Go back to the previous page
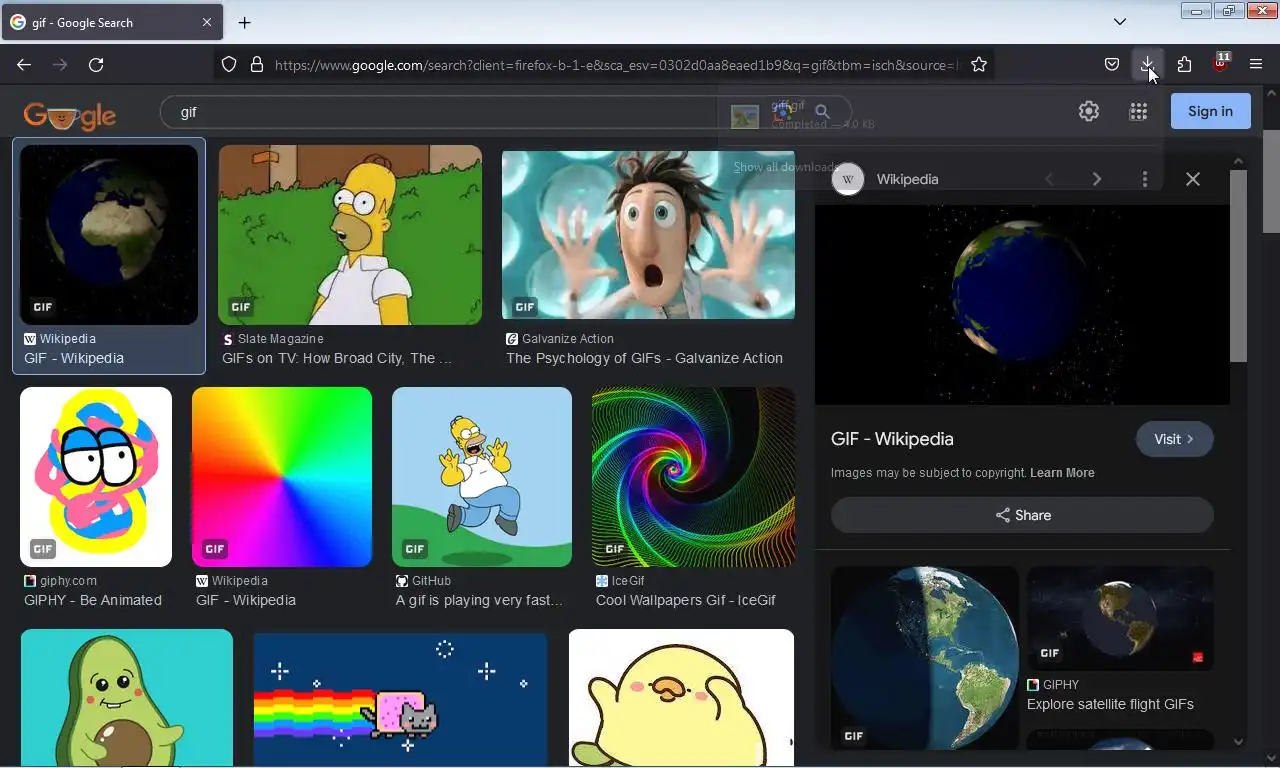Viewport: 1280px width, 768px height. pyautogui.click(x=24, y=65)
